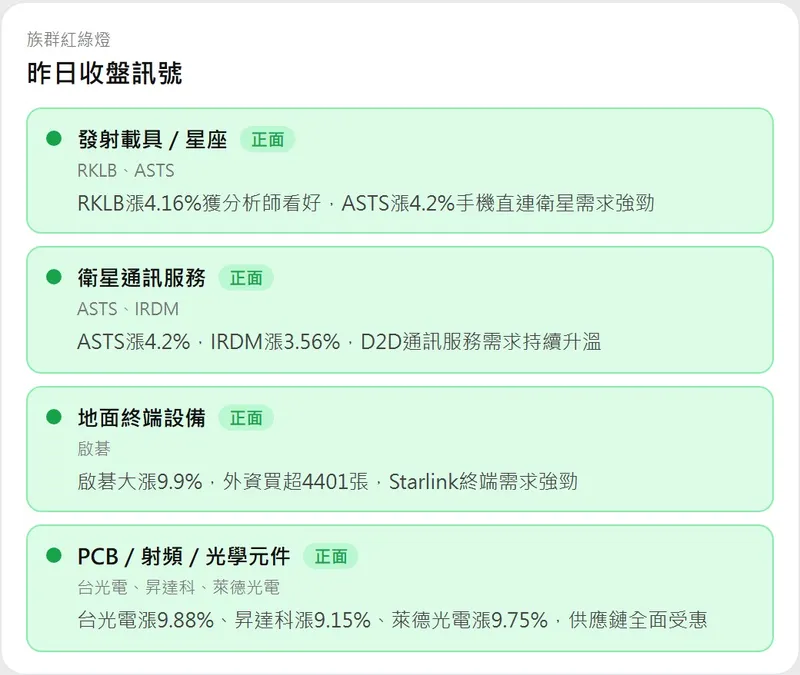
Task: Click the 啟碁大漲9.9% summary text
Action: (327, 482)
